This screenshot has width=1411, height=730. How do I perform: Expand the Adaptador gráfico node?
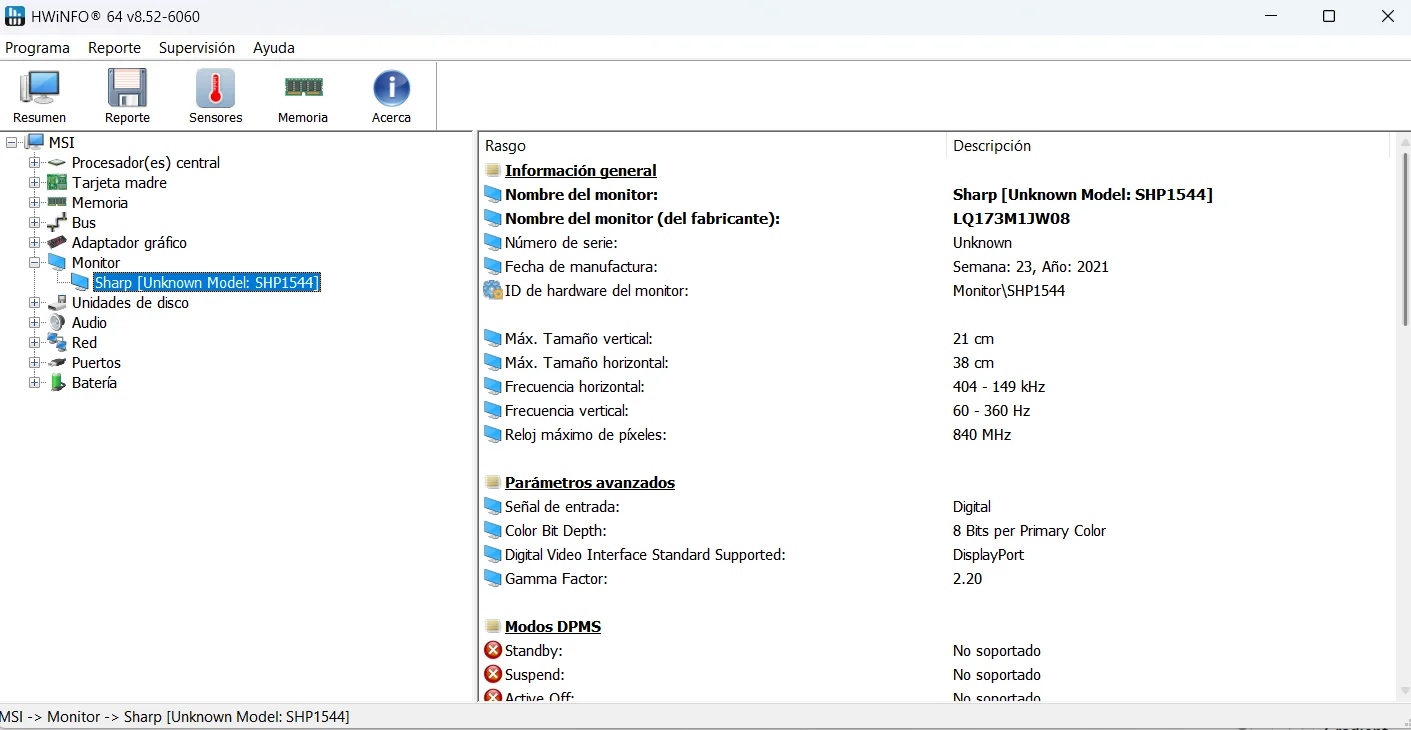[35, 242]
